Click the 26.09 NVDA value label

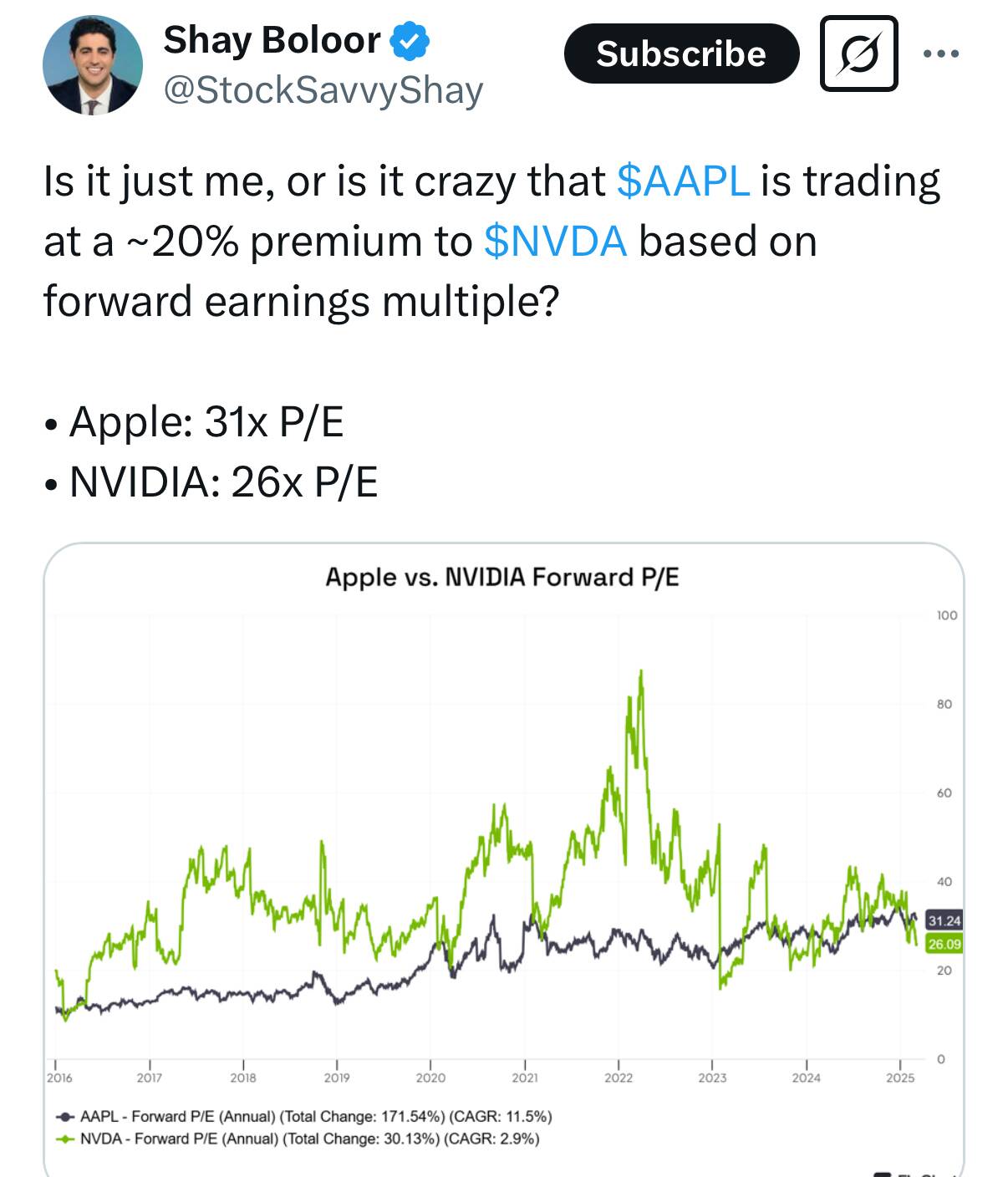[944, 944]
